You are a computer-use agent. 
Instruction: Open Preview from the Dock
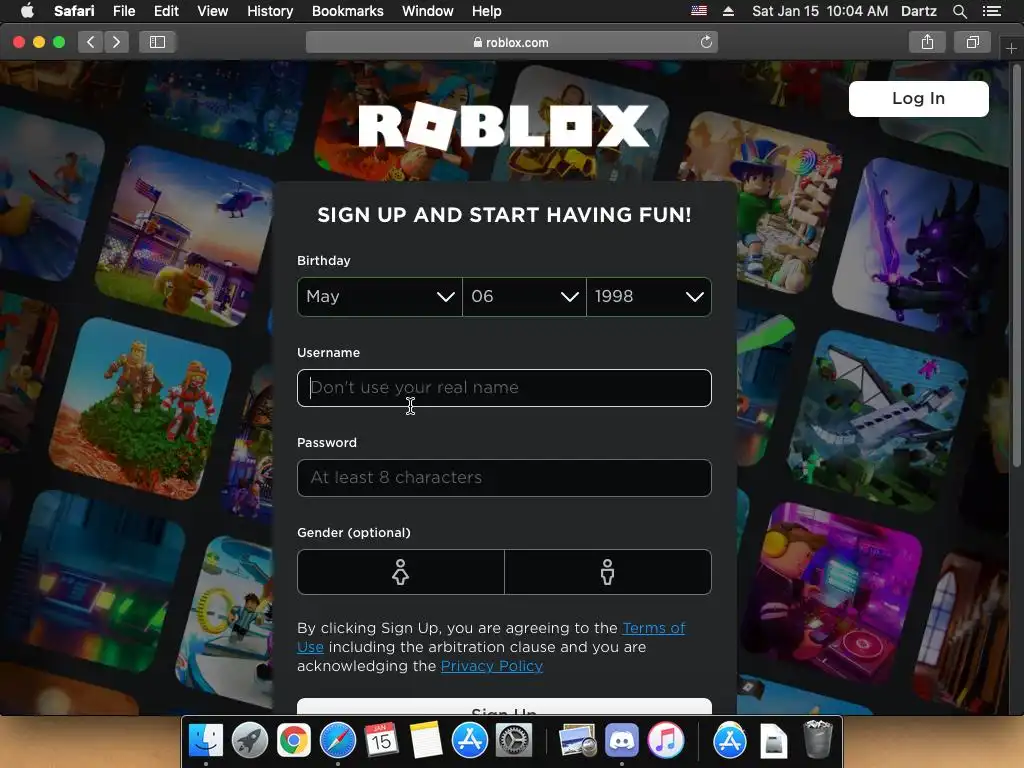click(577, 741)
